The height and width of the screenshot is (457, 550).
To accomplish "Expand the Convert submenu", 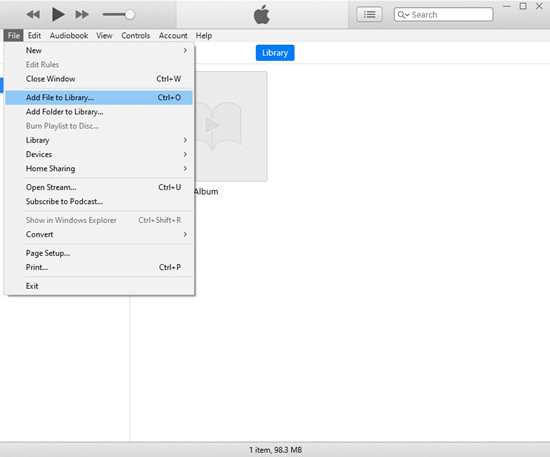I will [x=99, y=234].
